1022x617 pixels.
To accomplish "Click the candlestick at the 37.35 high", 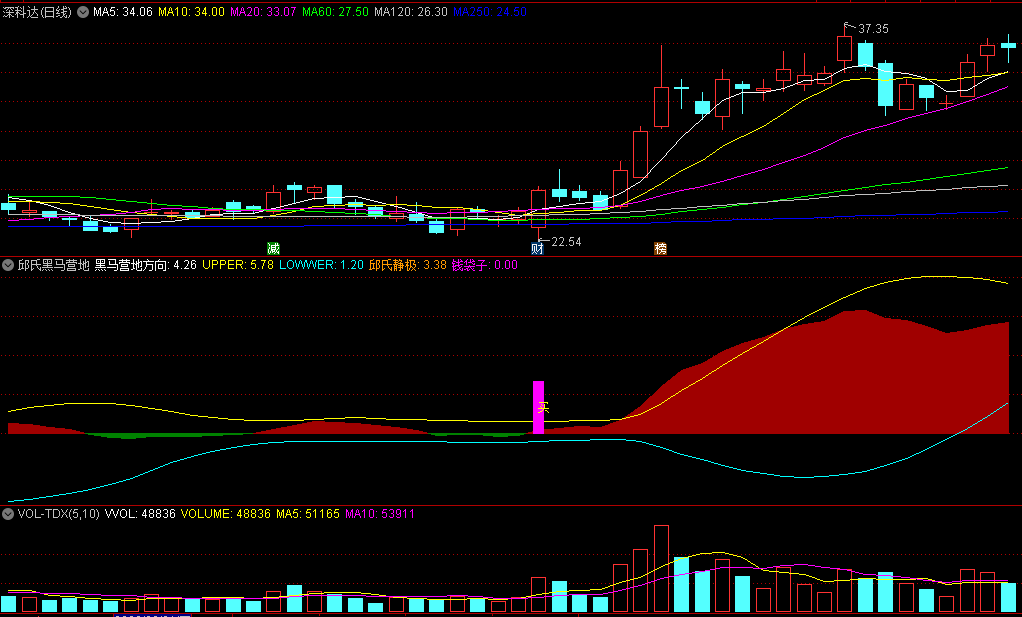I will (x=845, y=46).
